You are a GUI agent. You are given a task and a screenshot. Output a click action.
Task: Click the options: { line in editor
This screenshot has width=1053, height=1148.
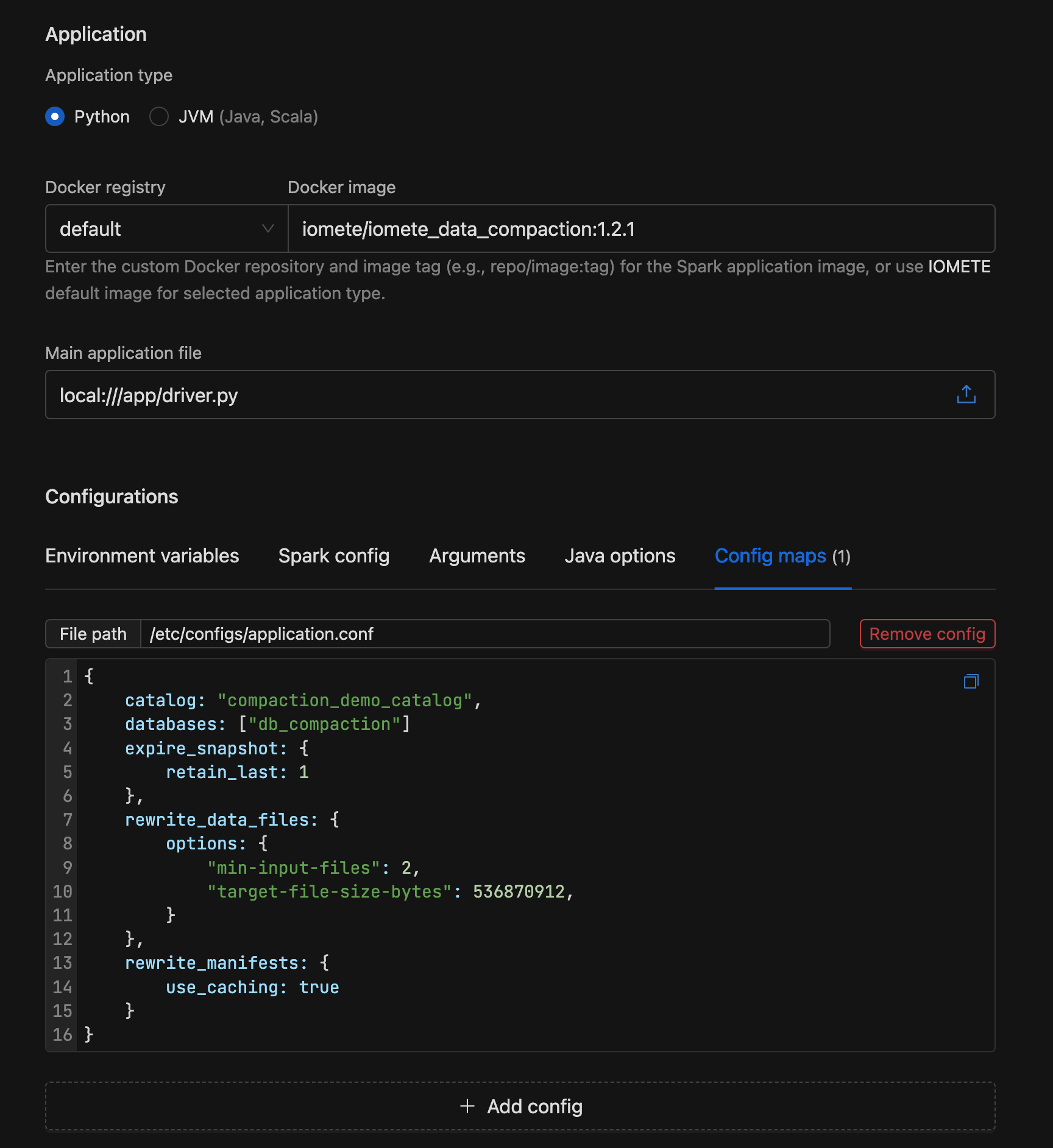pos(216,843)
